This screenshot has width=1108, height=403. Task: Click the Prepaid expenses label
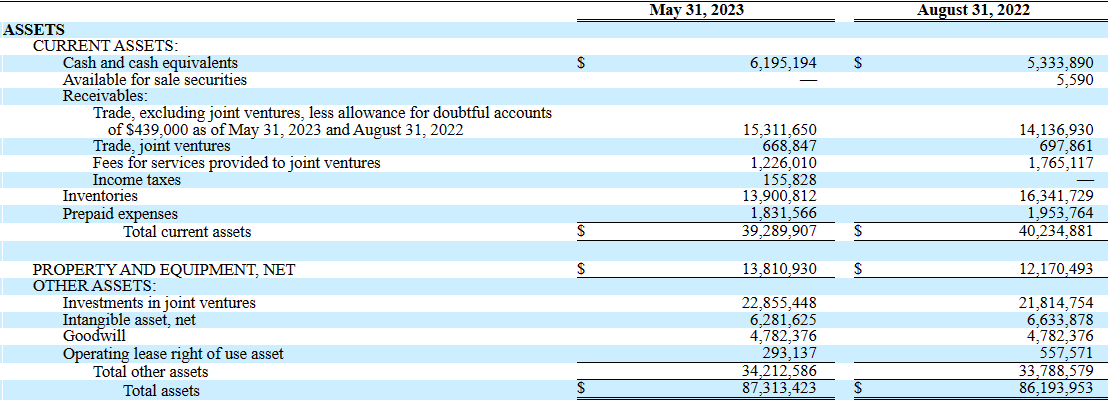(x=120, y=214)
